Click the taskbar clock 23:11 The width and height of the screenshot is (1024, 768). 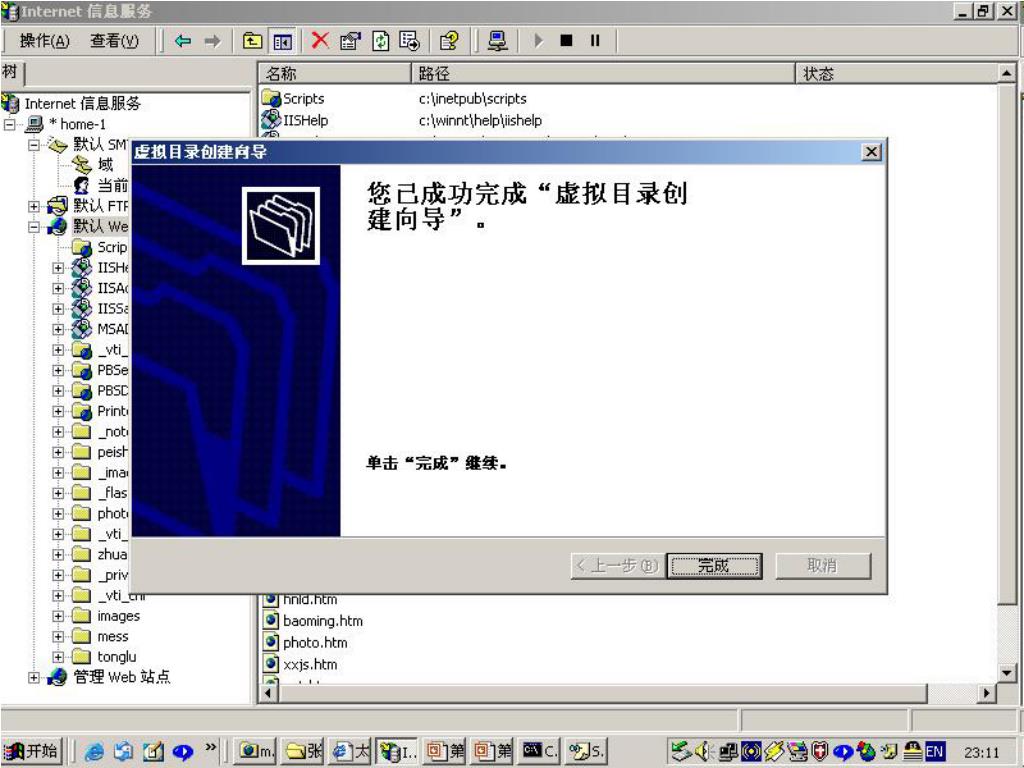[982, 752]
